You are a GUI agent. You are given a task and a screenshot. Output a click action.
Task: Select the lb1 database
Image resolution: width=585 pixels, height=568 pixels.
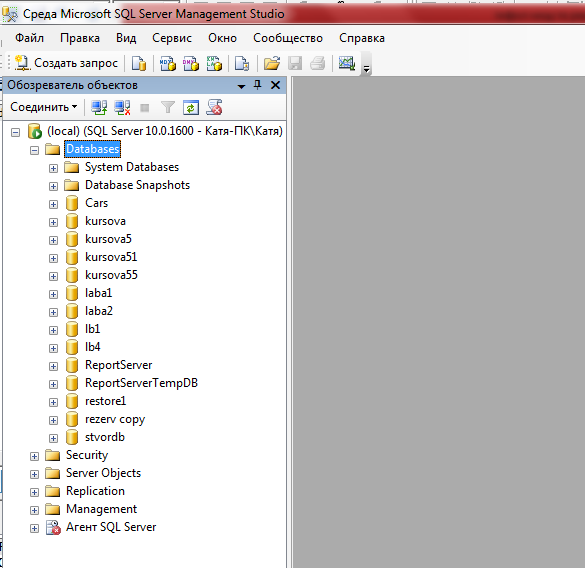[93, 329]
